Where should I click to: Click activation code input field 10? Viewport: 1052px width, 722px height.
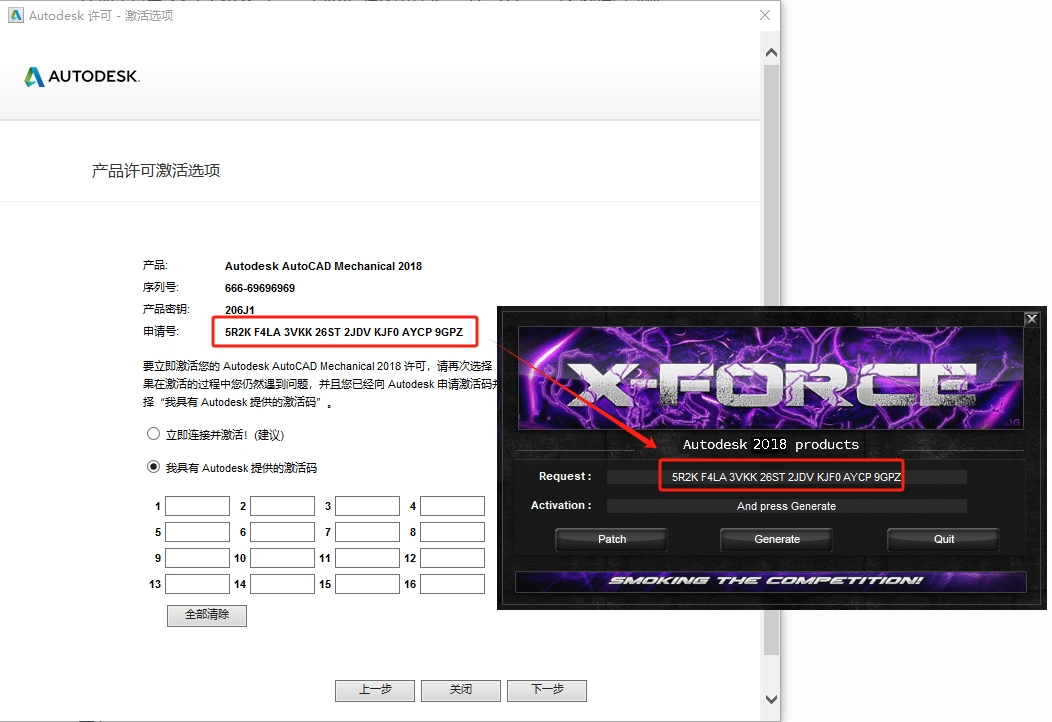(x=282, y=558)
